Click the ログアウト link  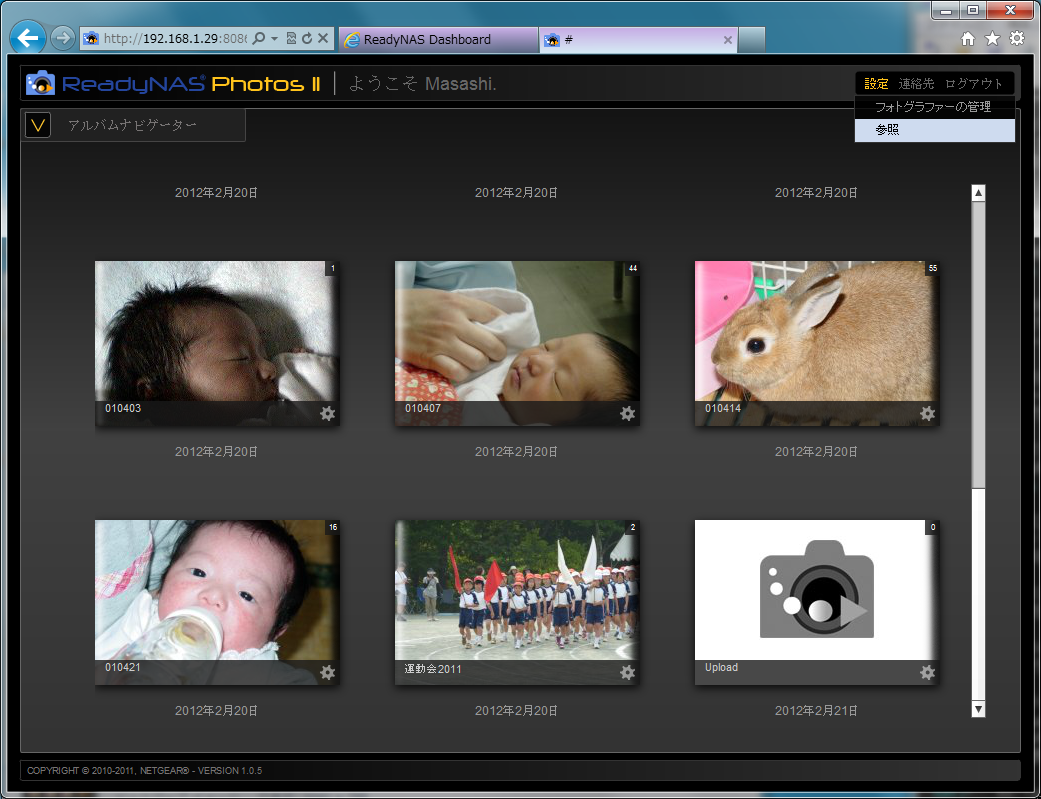pos(973,84)
